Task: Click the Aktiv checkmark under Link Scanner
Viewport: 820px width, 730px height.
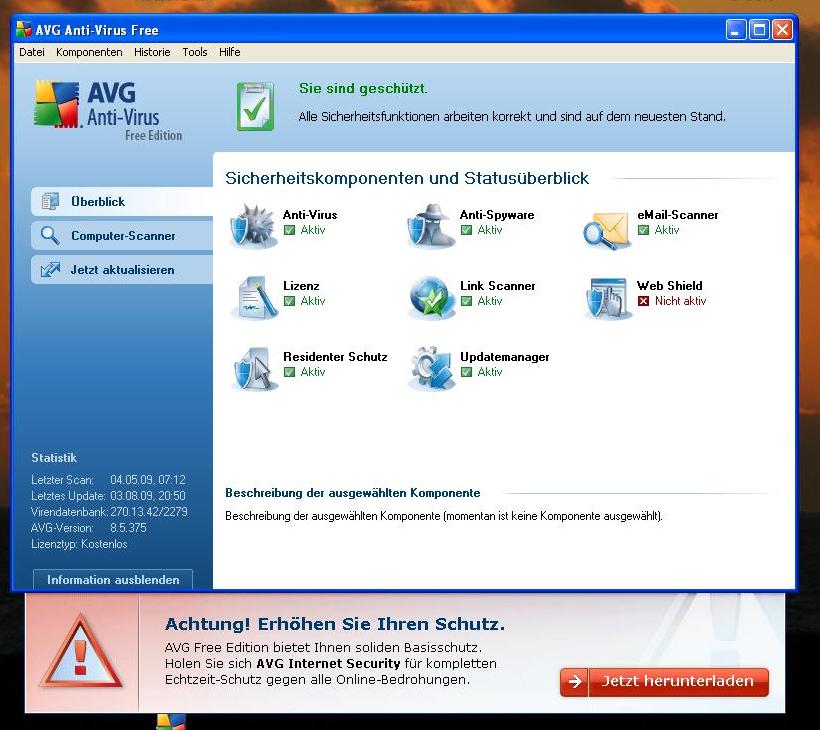Action: (x=466, y=301)
